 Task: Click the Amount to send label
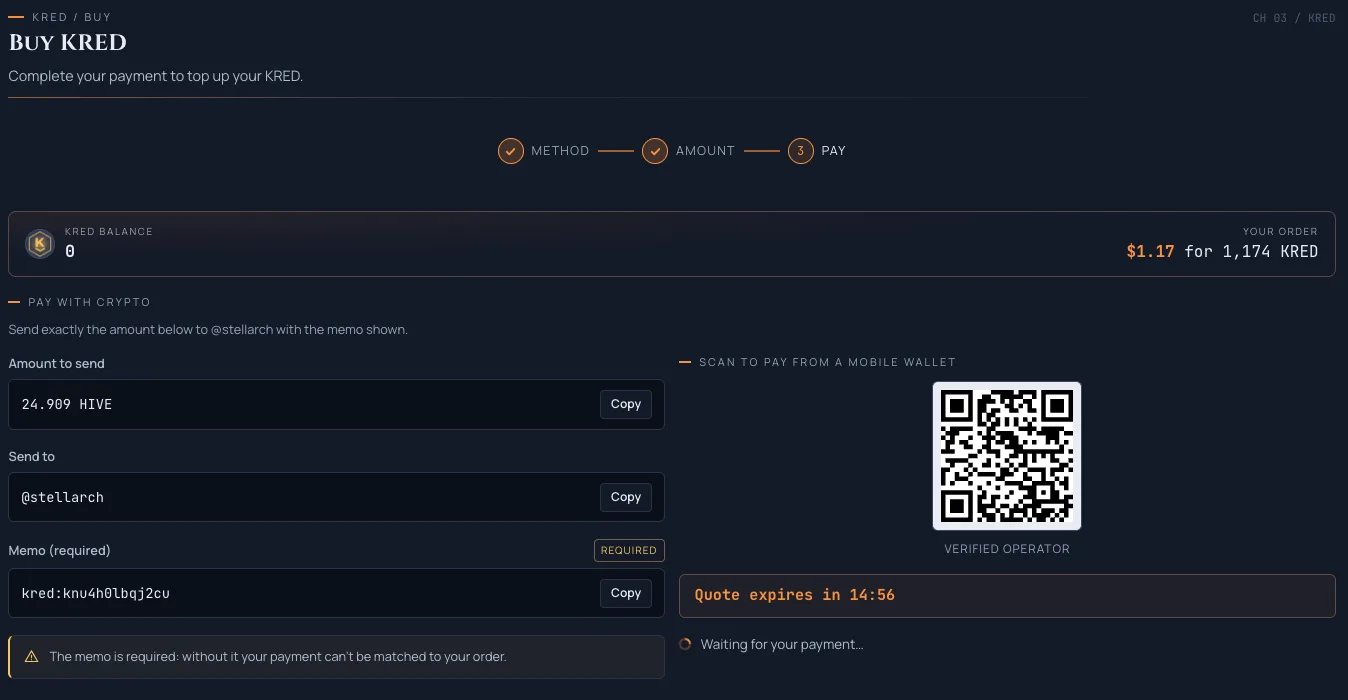pyautogui.click(x=56, y=364)
